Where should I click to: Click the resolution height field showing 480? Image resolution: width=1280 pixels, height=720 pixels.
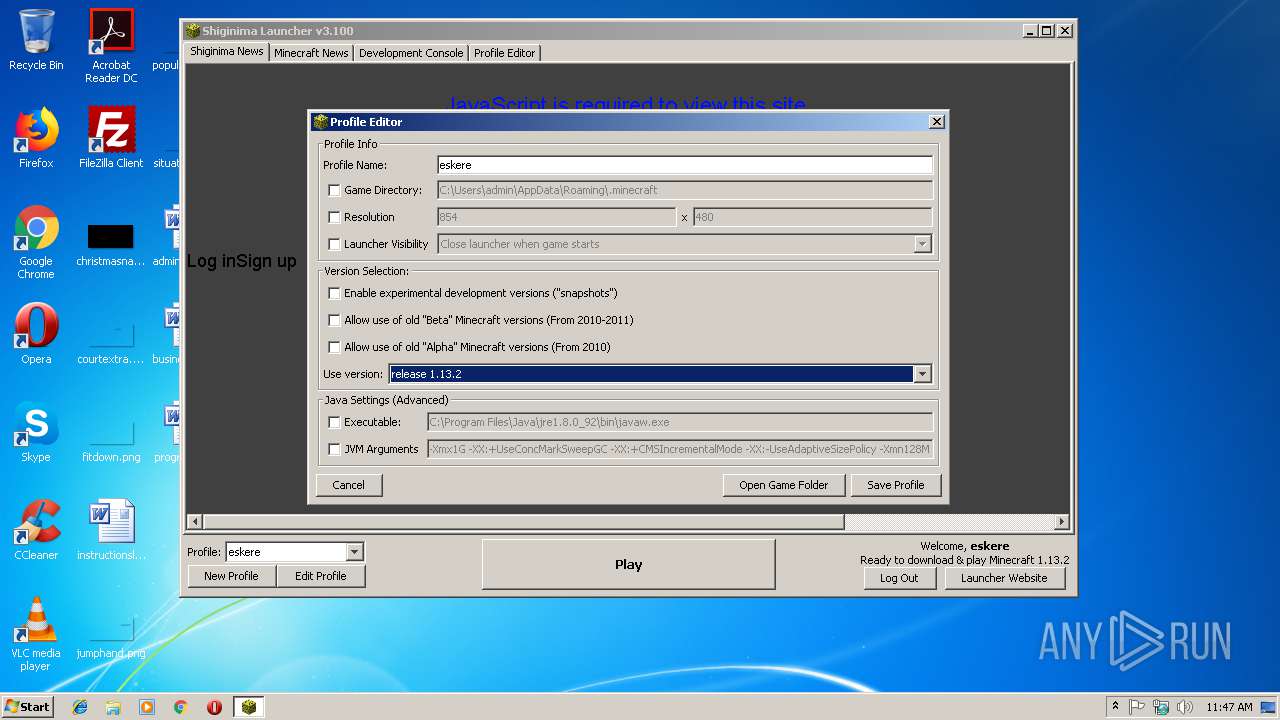point(812,217)
